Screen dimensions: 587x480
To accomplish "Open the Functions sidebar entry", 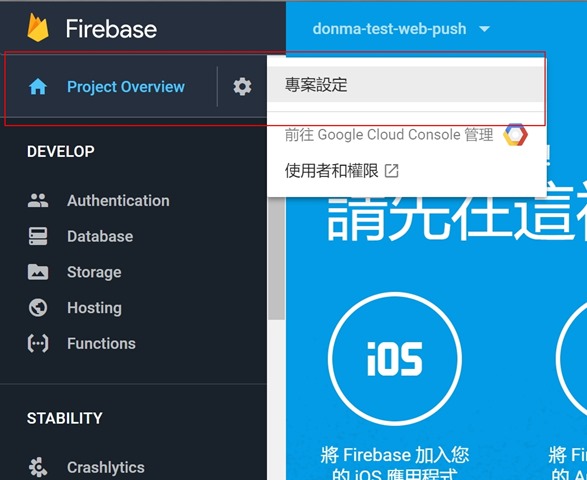I will (x=101, y=343).
